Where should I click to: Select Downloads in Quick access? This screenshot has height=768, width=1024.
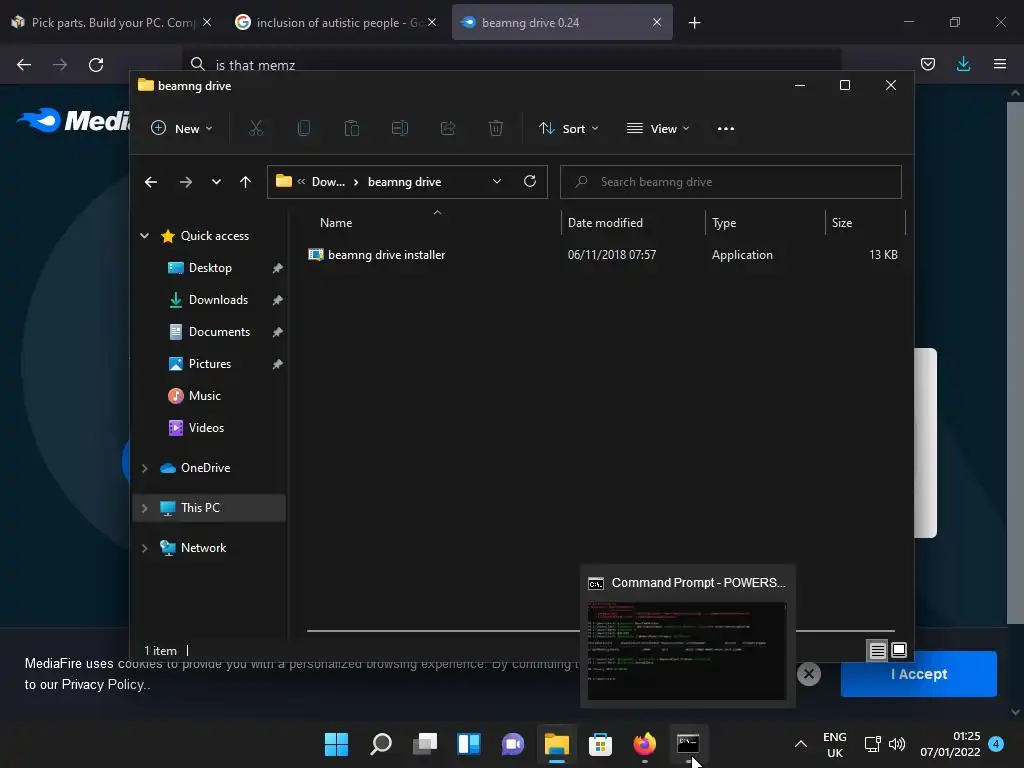point(218,300)
